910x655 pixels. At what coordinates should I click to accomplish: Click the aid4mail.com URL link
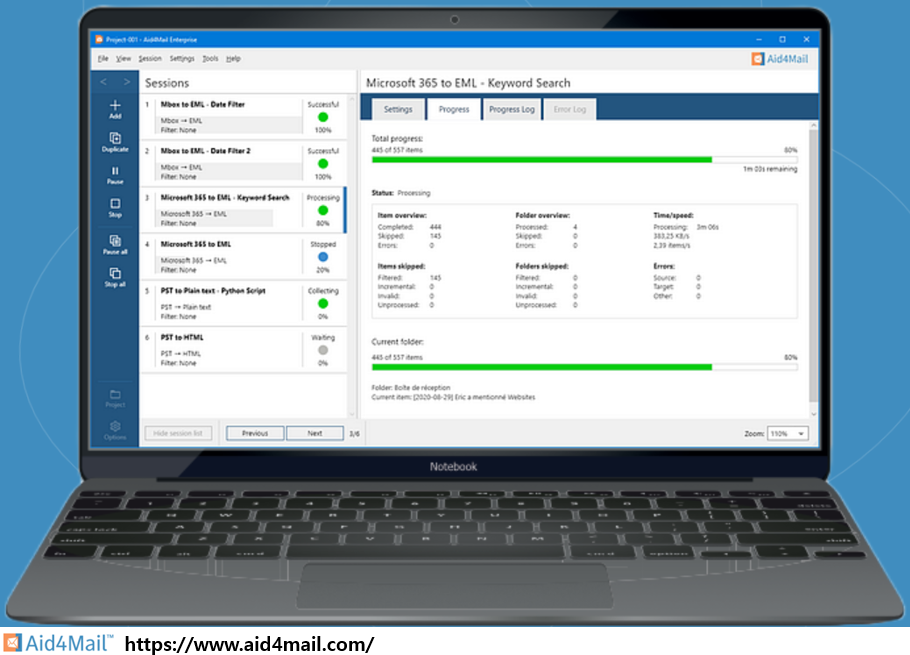coord(249,644)
